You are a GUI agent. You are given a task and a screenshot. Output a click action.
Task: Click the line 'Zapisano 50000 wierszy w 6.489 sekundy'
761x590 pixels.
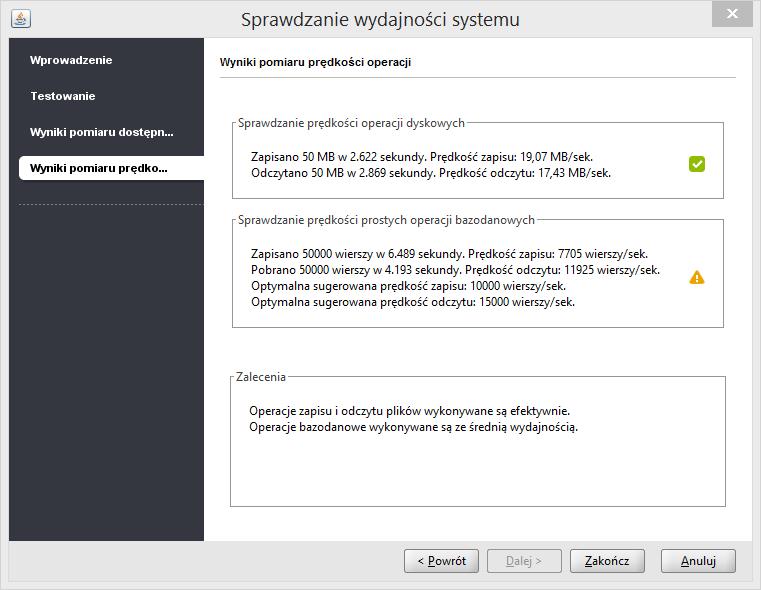[x=358, y=254]
